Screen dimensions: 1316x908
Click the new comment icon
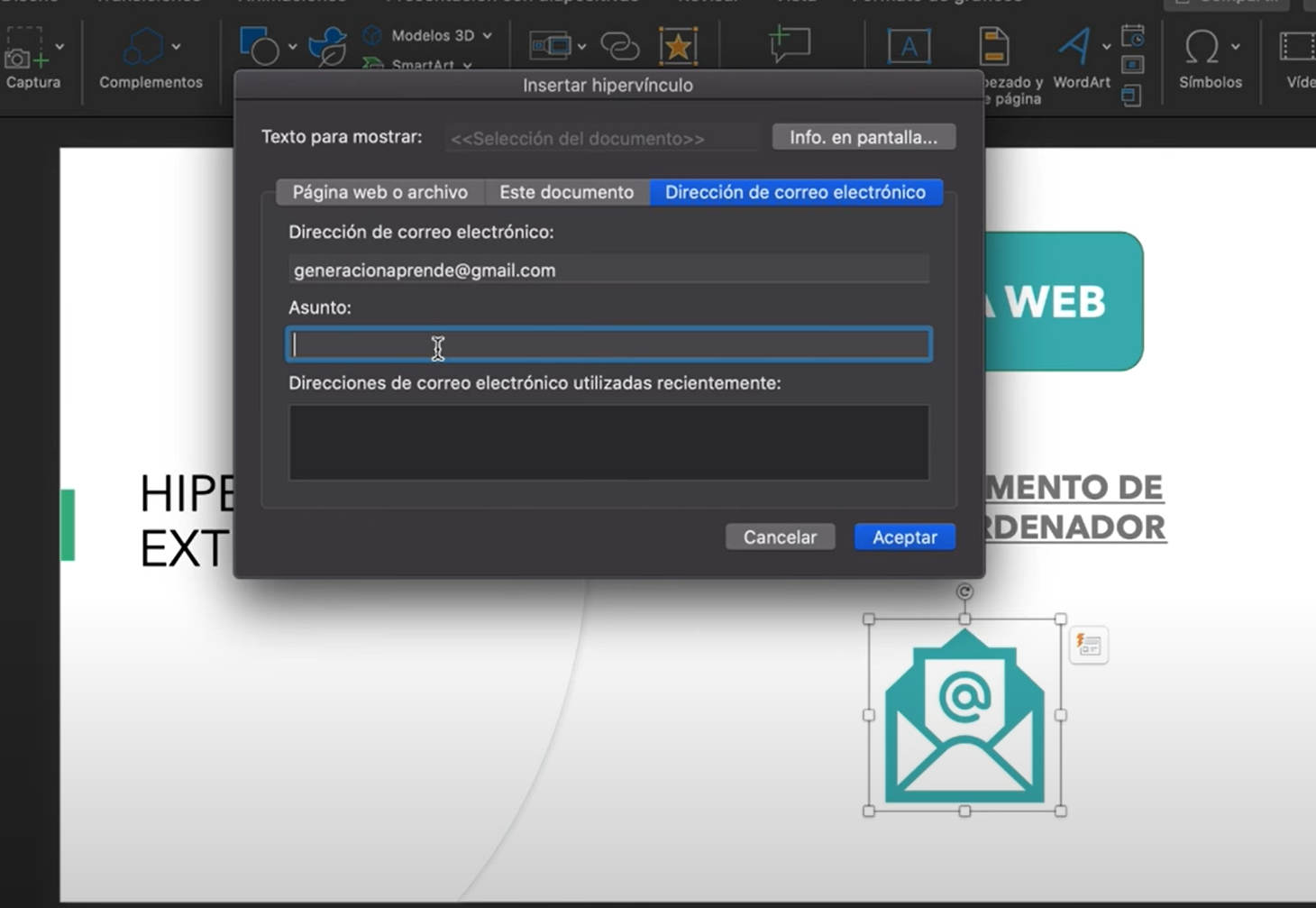pyautogui.click(x=789, y=44)
